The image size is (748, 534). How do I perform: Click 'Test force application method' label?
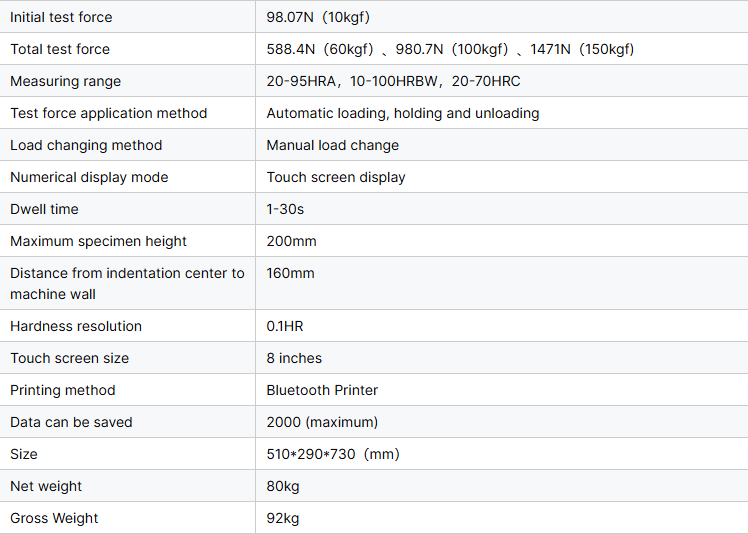(108, 113)
